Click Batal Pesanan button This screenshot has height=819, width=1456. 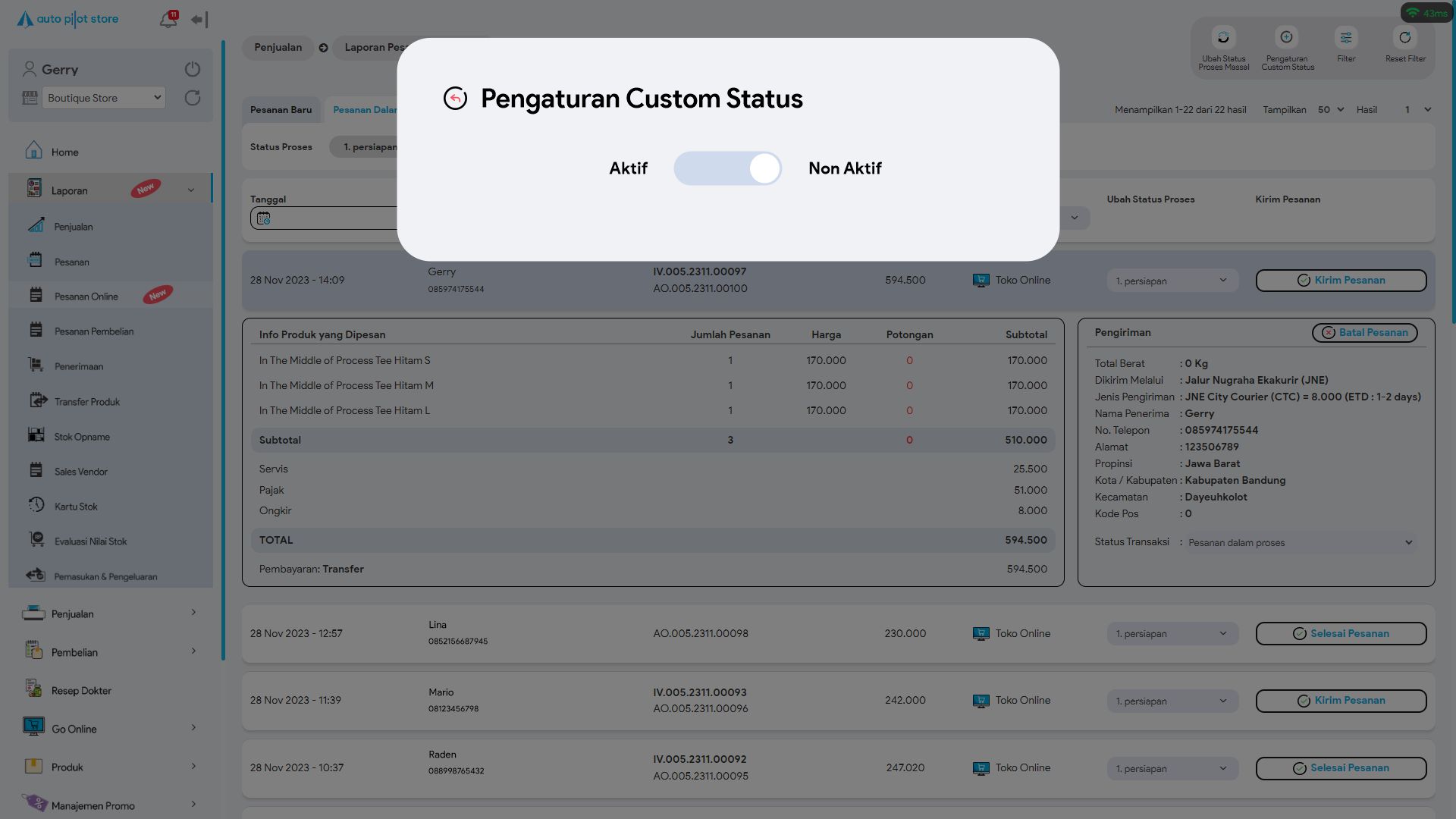pos(1364,333)
